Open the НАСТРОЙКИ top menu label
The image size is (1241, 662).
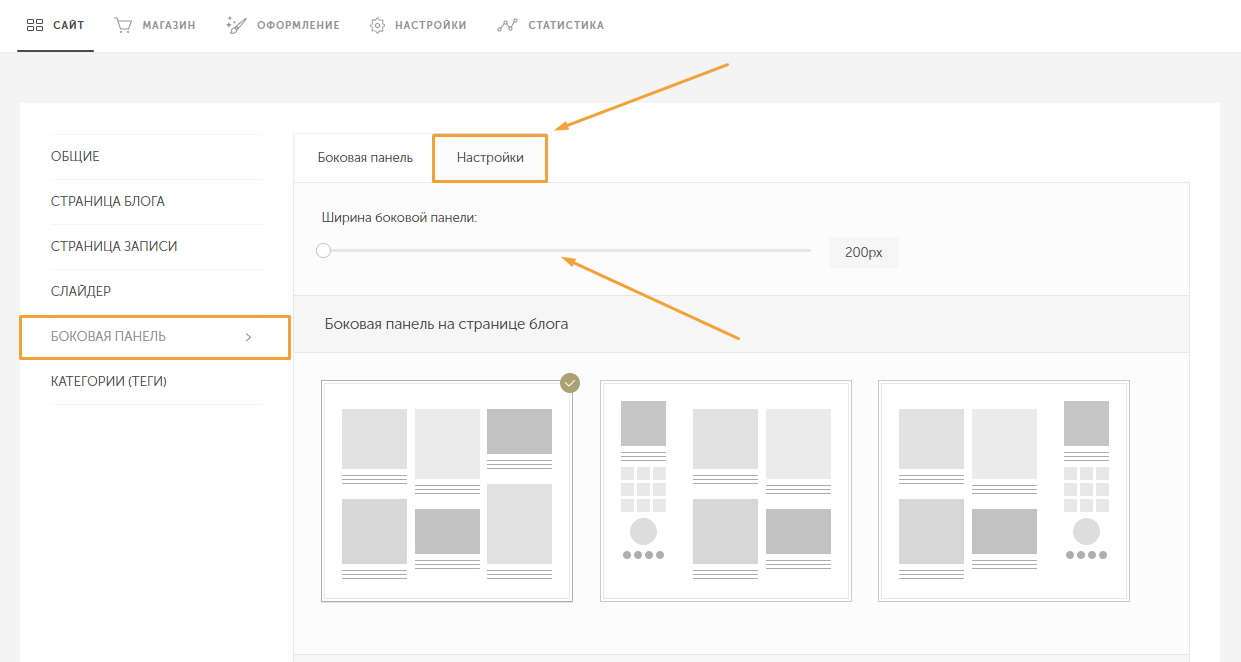pos(431,25)
